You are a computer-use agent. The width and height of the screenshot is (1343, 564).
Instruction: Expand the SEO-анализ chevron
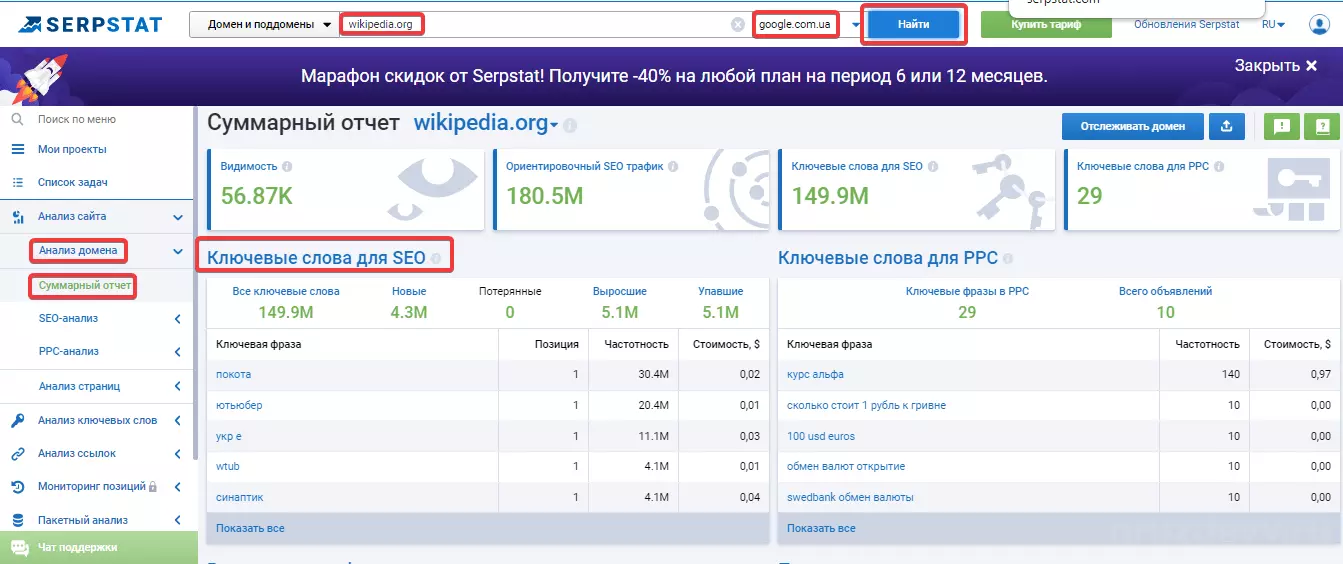(178, 319)
